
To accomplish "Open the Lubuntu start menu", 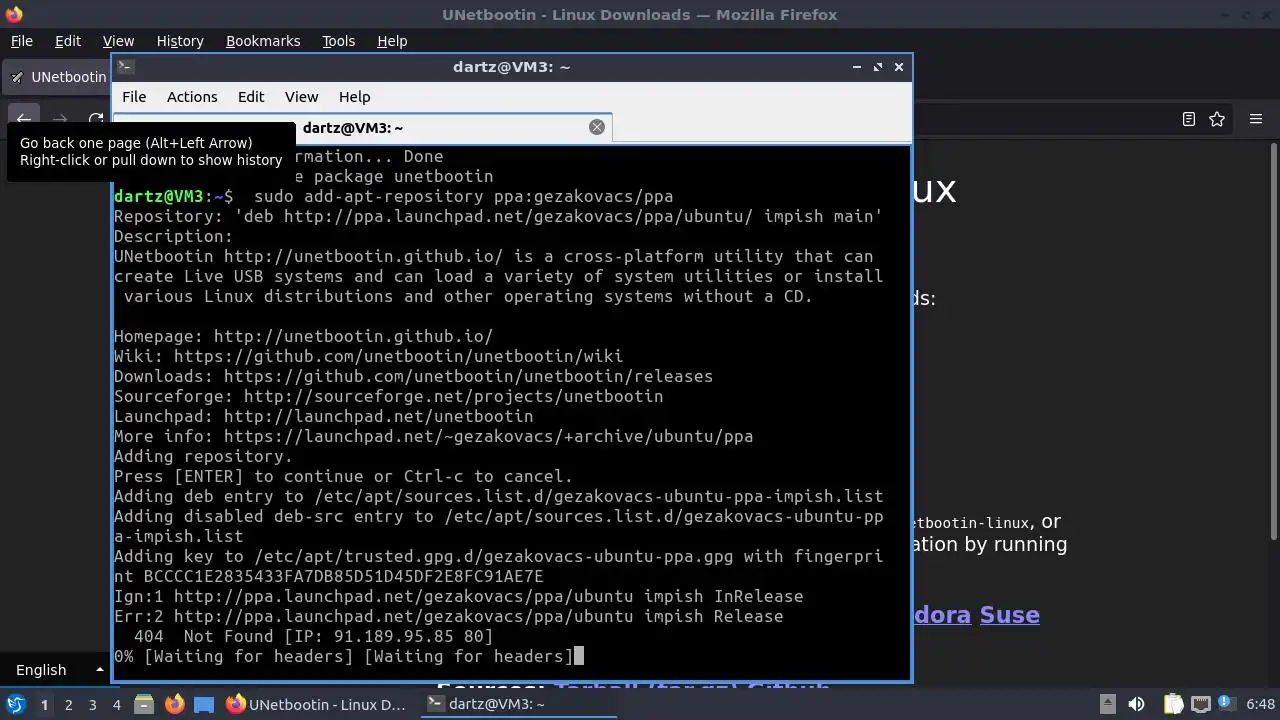I will click(x=16, y=704).
